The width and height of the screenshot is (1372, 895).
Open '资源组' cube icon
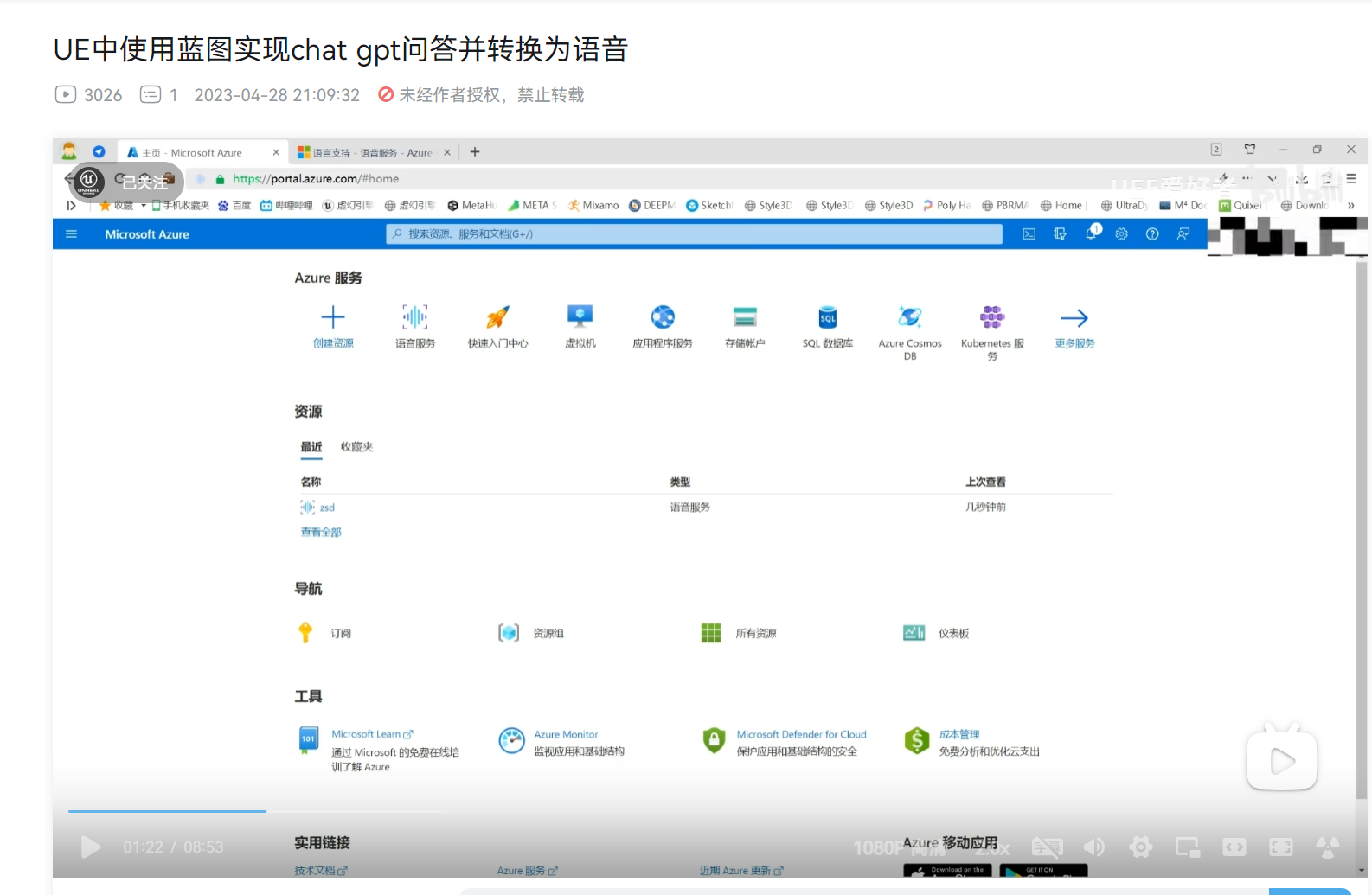pyautogui.click(x=509, y=633)
